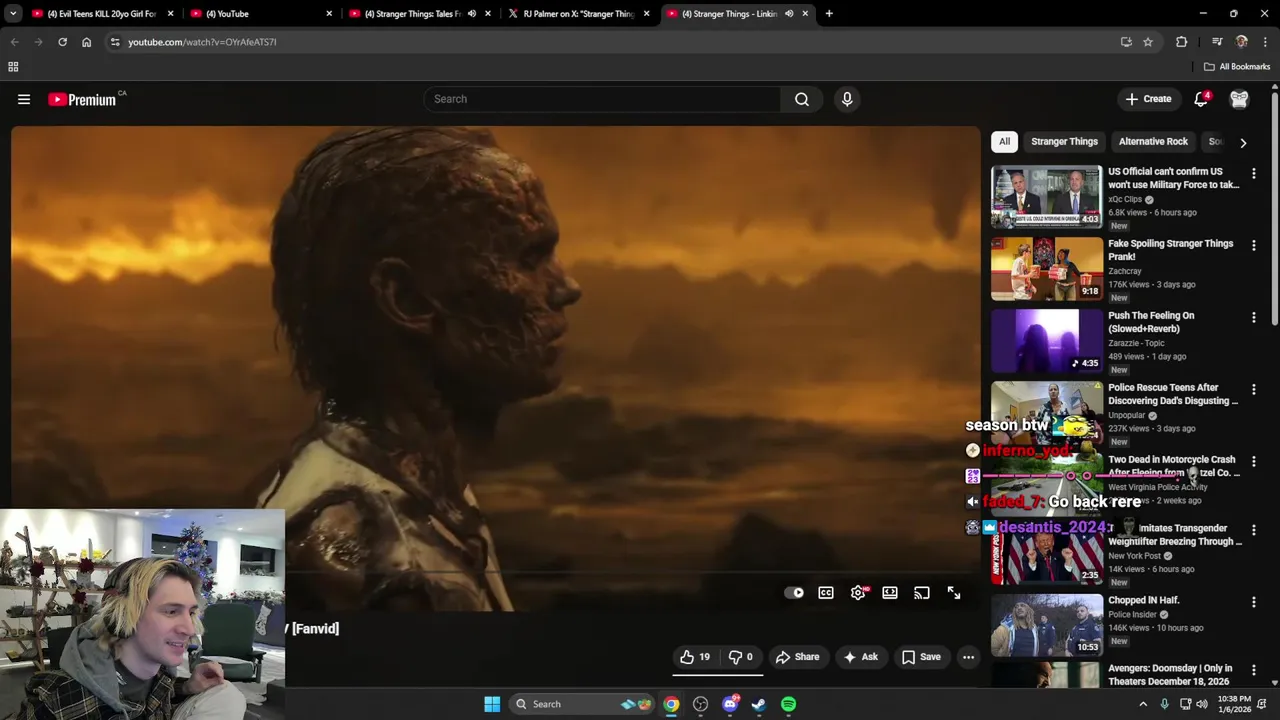The width and height of the screenshot is (1280, 720).
Task: Dislike the video
Action: point(740,657)
